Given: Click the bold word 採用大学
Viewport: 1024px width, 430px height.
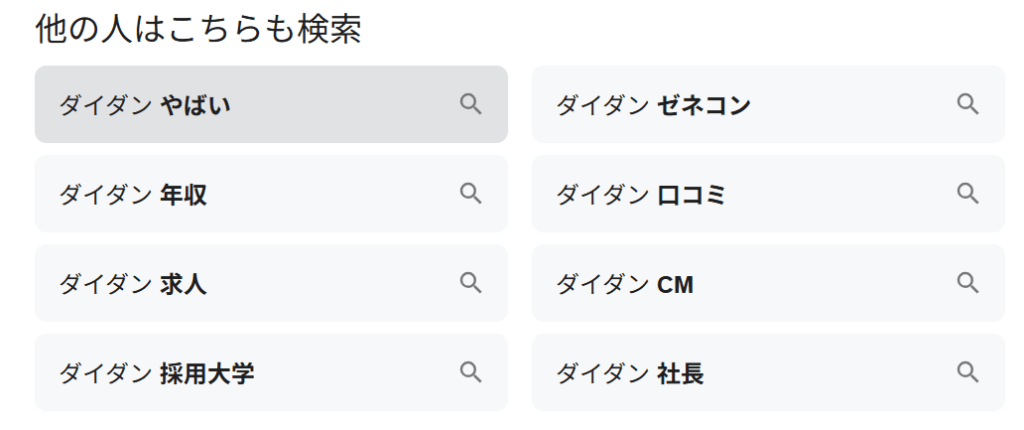Looking at the screenshot, I should click(x=207, y=374).
